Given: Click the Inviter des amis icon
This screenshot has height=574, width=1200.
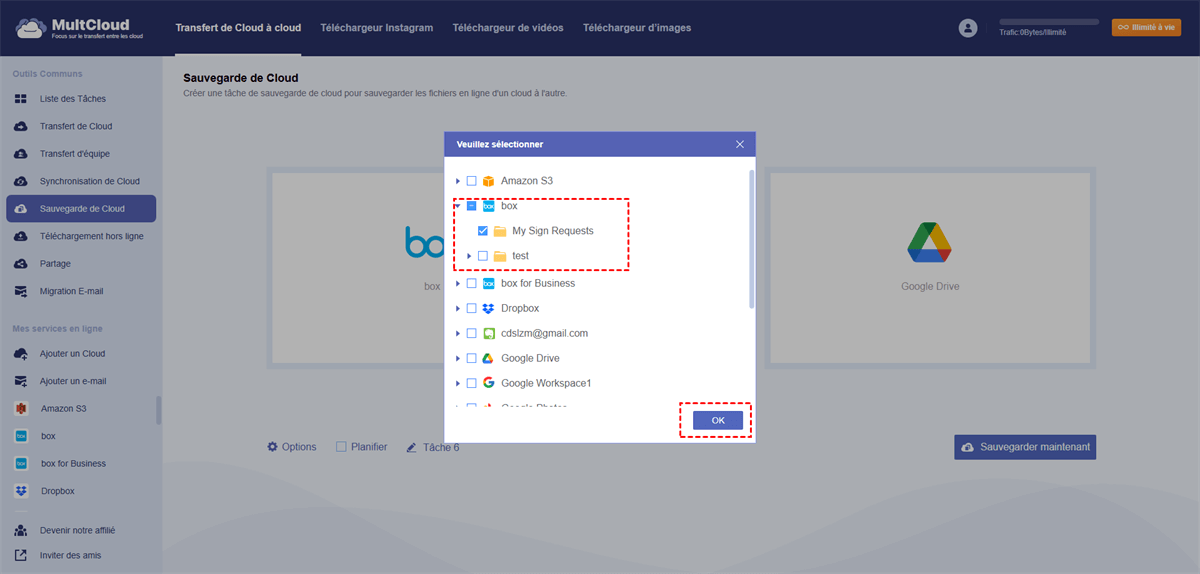Looking at the screenshot, I should click(x=21, y=555).
